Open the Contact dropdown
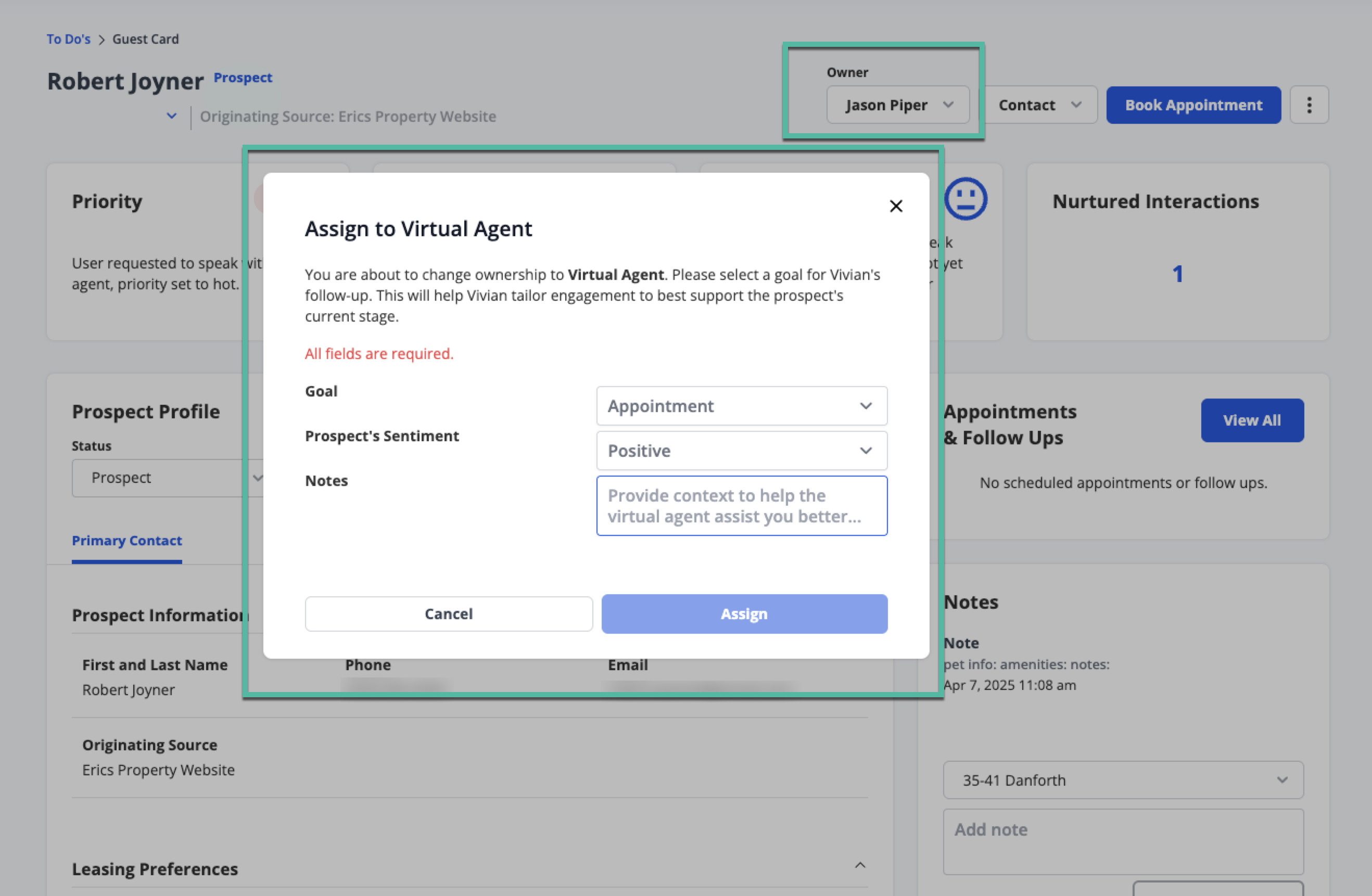This screenshot has width=1372, height=896. pos(1040,105)
